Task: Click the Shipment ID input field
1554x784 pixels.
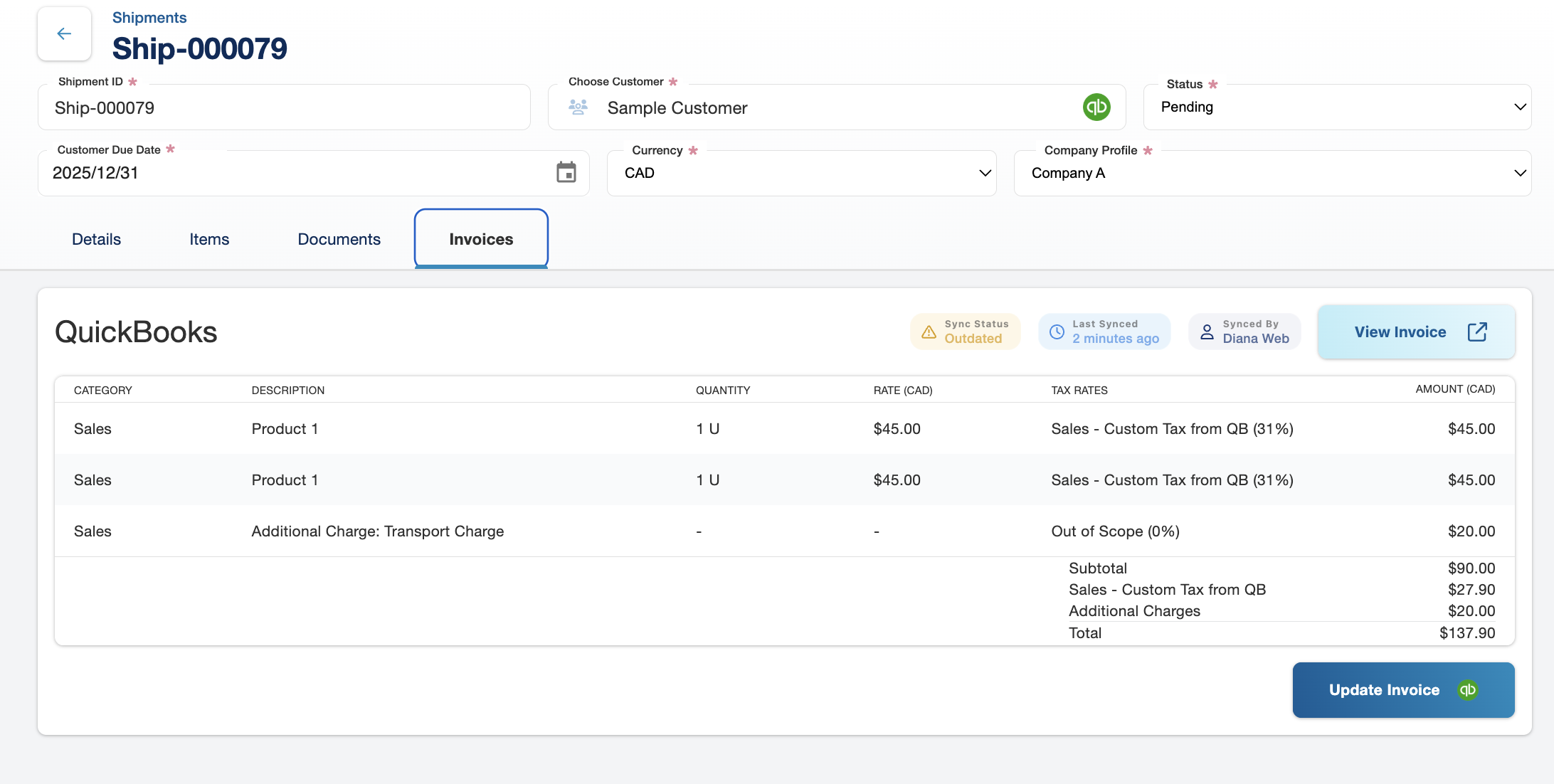Action: coord(285,108)
